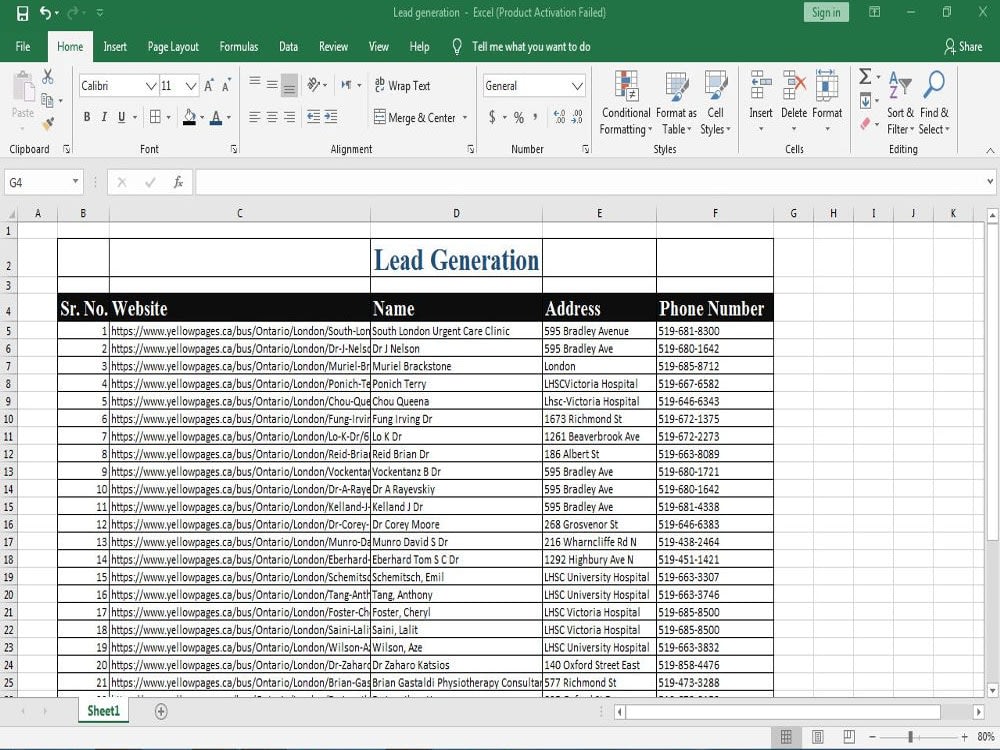This screenshot has width=1000, height=750.
Task: Click the Borders grid icon
Action: click(x=155, y=117)
